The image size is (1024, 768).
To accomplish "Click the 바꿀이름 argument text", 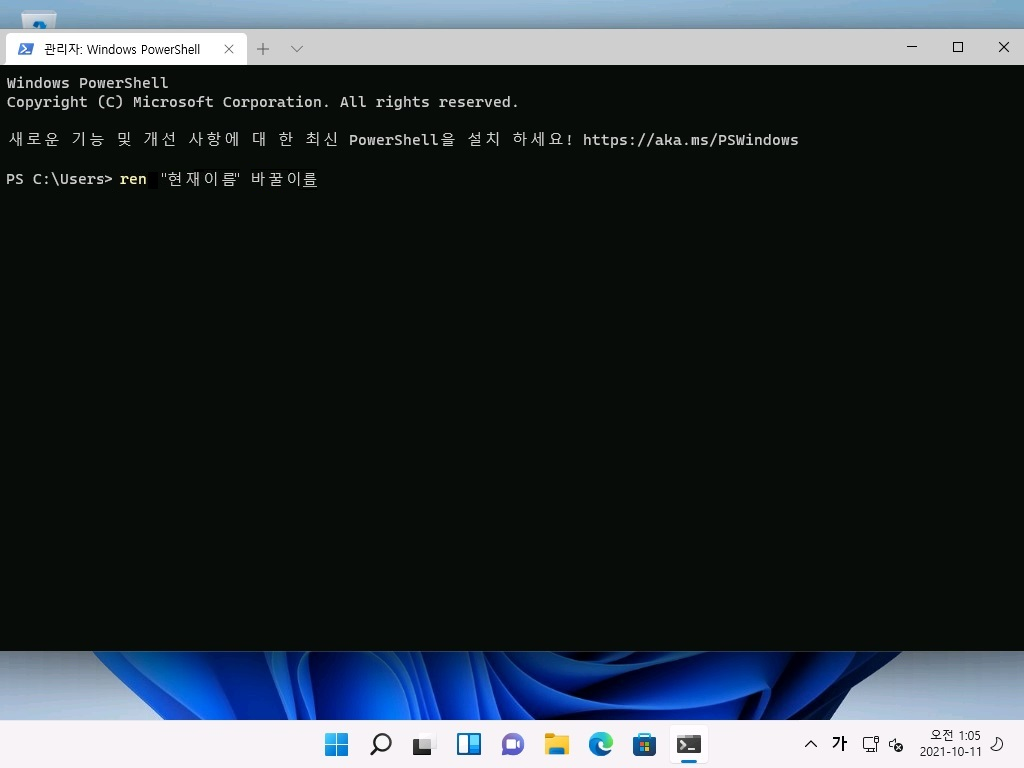I will pos(283,179).
